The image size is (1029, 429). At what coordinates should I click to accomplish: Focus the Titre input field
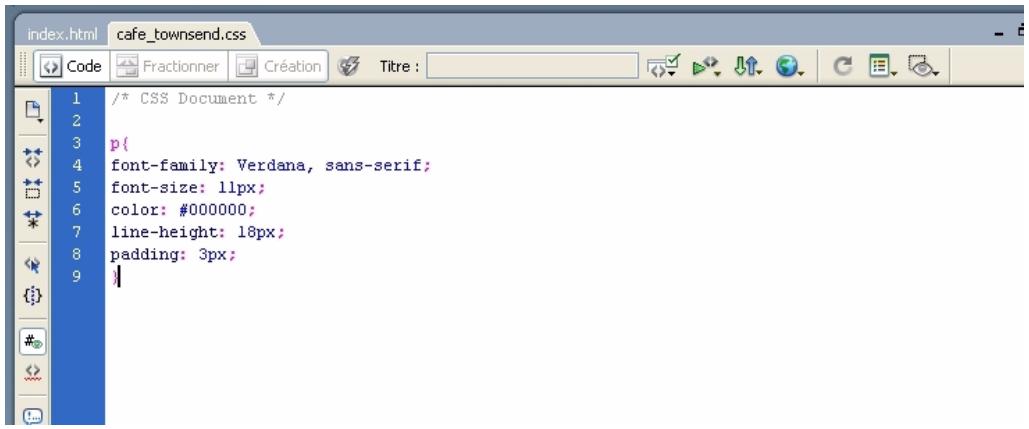click(532, 66)
